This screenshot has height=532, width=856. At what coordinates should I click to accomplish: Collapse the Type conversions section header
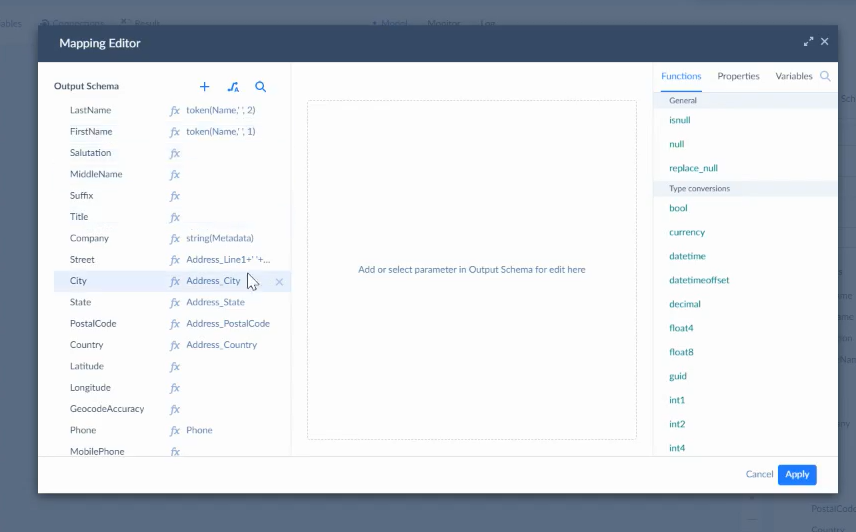coord(699,188)
